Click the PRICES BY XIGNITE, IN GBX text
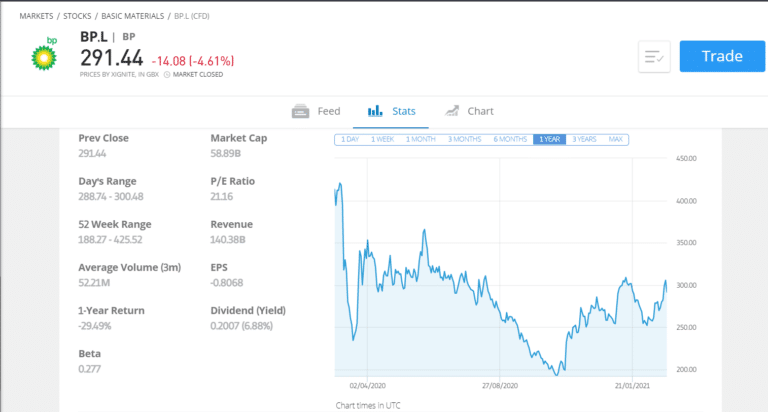 120,74
